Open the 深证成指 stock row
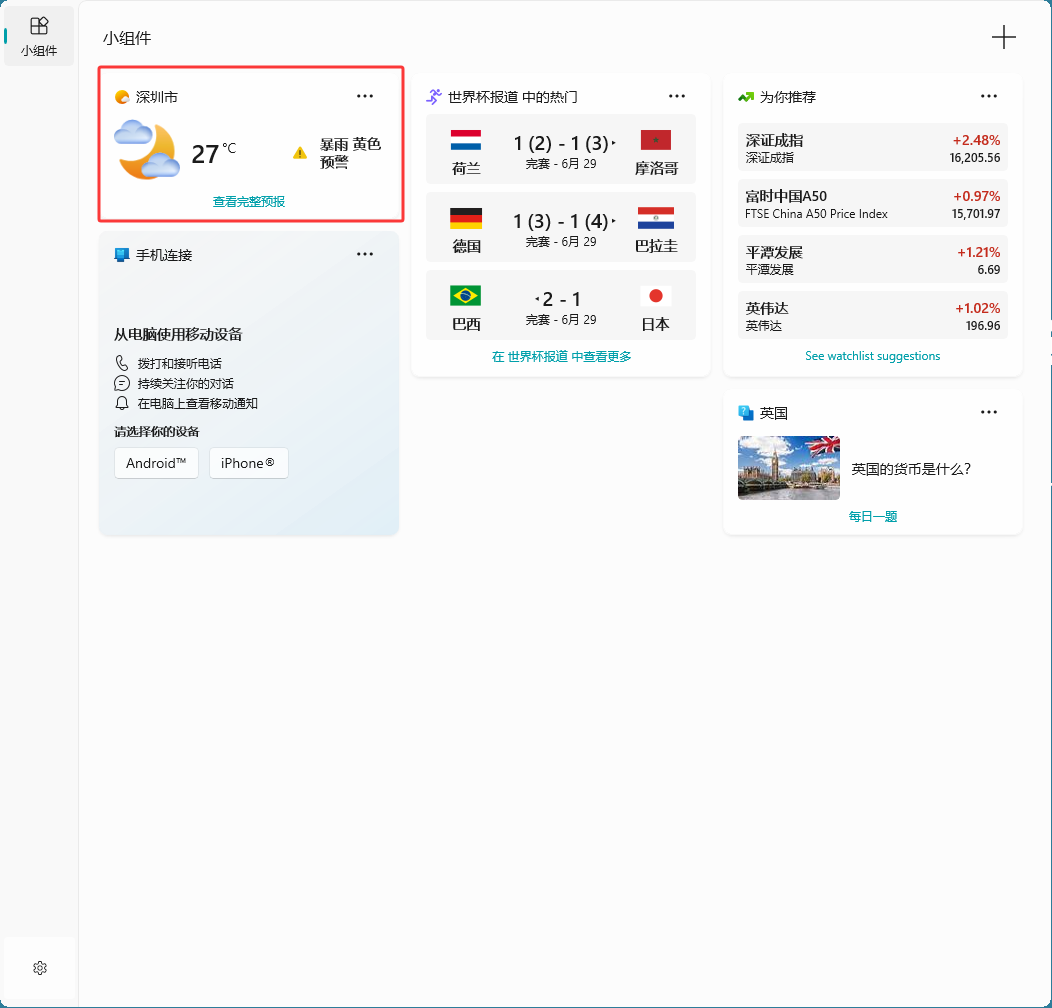The image size is (1052, 1008). [873, 147]
